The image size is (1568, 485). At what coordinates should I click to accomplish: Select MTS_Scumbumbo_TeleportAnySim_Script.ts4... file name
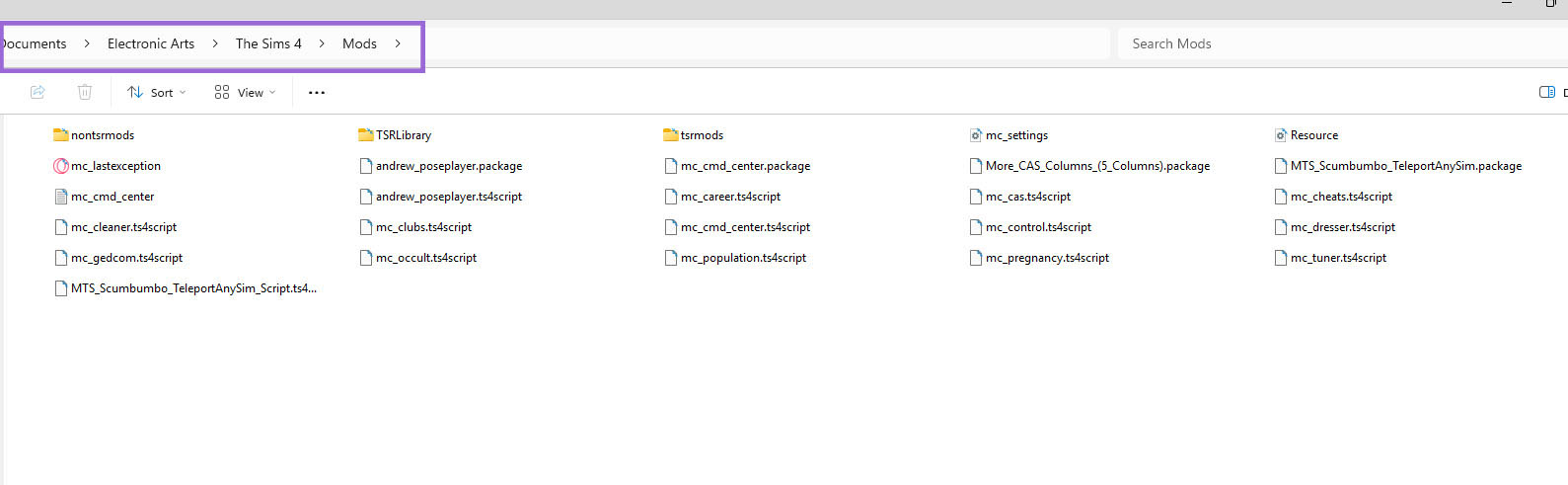coord(193,288)
